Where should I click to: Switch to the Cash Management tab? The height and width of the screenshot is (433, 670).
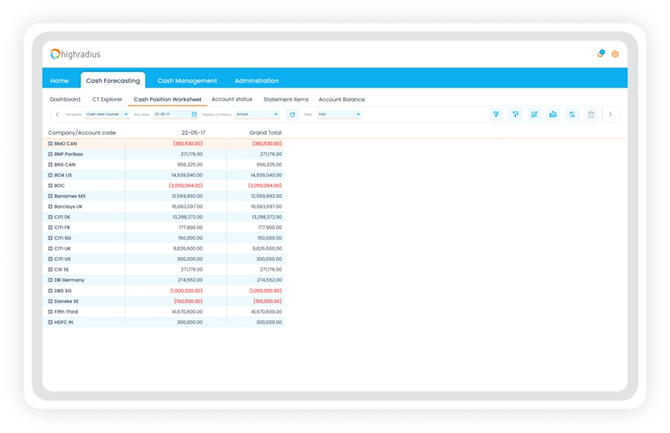coord(187,81)
